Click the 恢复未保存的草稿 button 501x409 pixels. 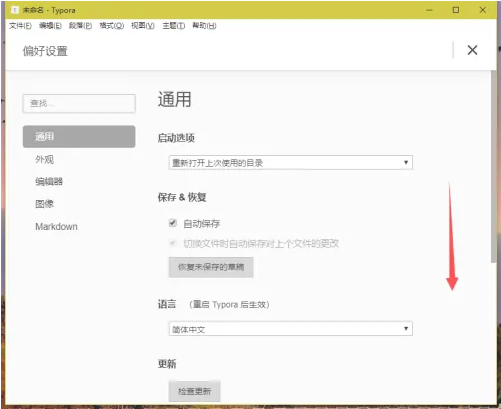click(211, 267)
